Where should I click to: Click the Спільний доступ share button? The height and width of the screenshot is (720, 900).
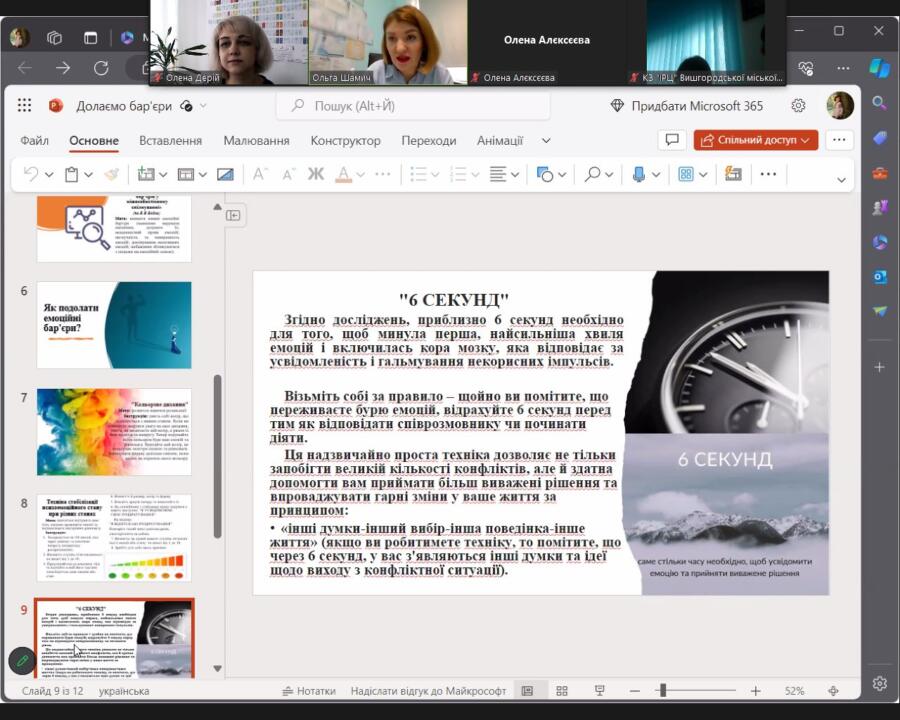point(755,140)
